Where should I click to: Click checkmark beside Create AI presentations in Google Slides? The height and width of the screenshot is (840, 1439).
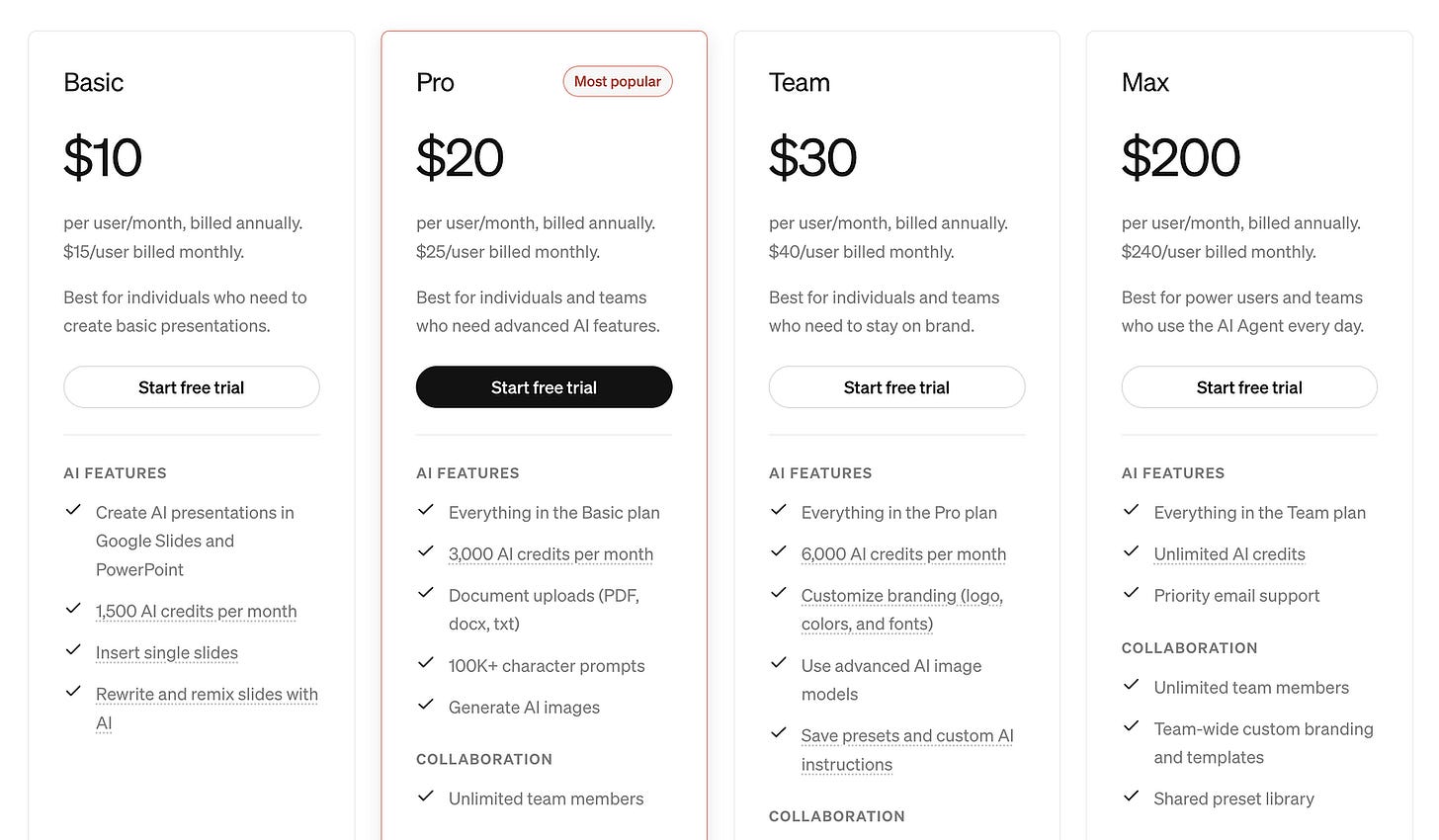(x=73, y=510)
